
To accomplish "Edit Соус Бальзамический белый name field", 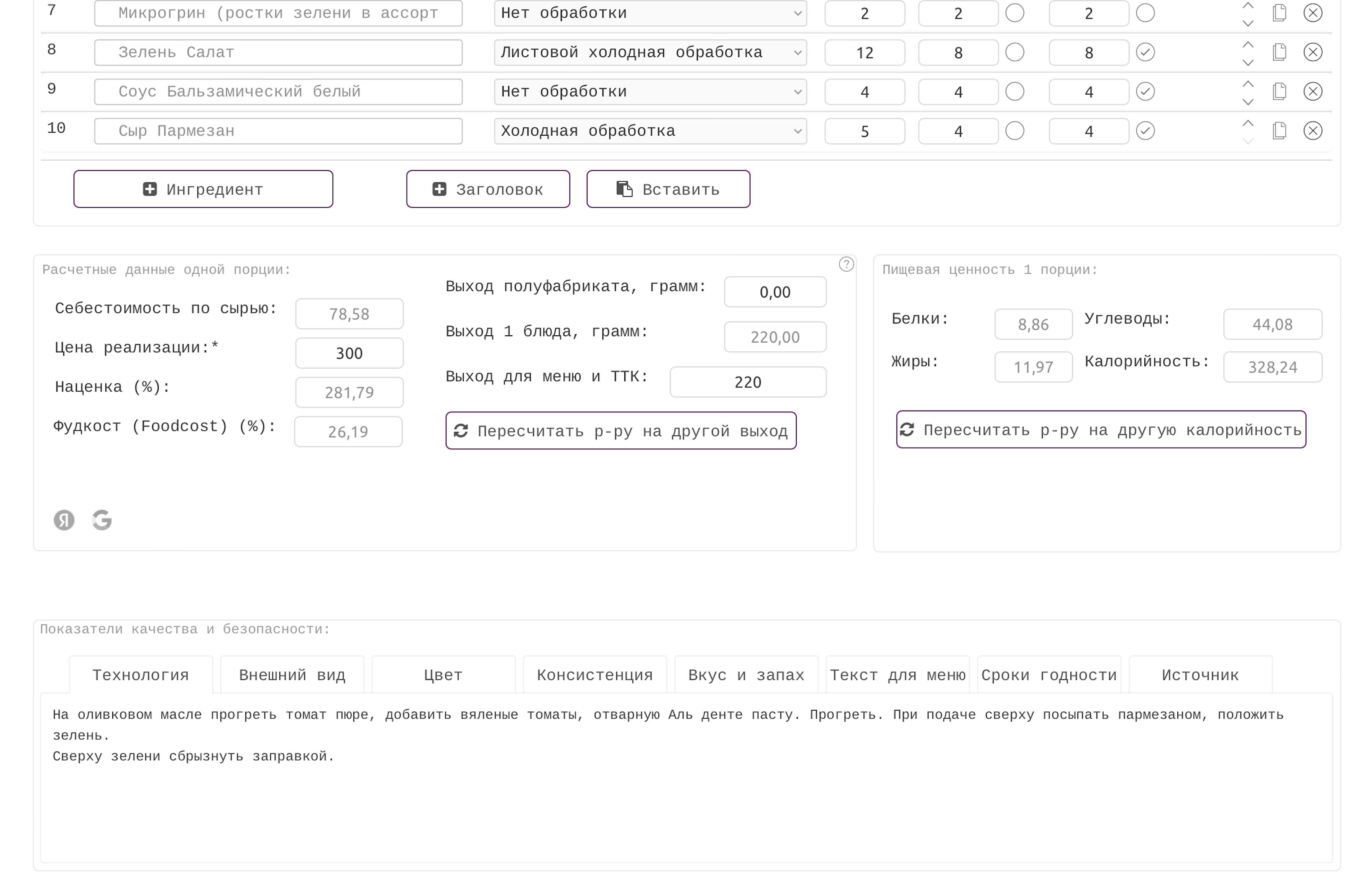I will pyautogui.click(x=278, y=91).
